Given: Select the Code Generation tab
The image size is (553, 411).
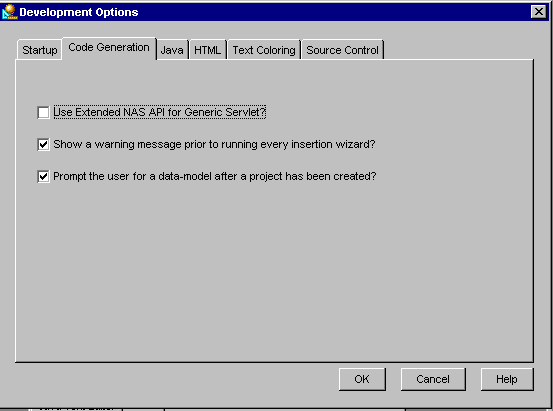Looking at the screenshot, I should (109, 47).
